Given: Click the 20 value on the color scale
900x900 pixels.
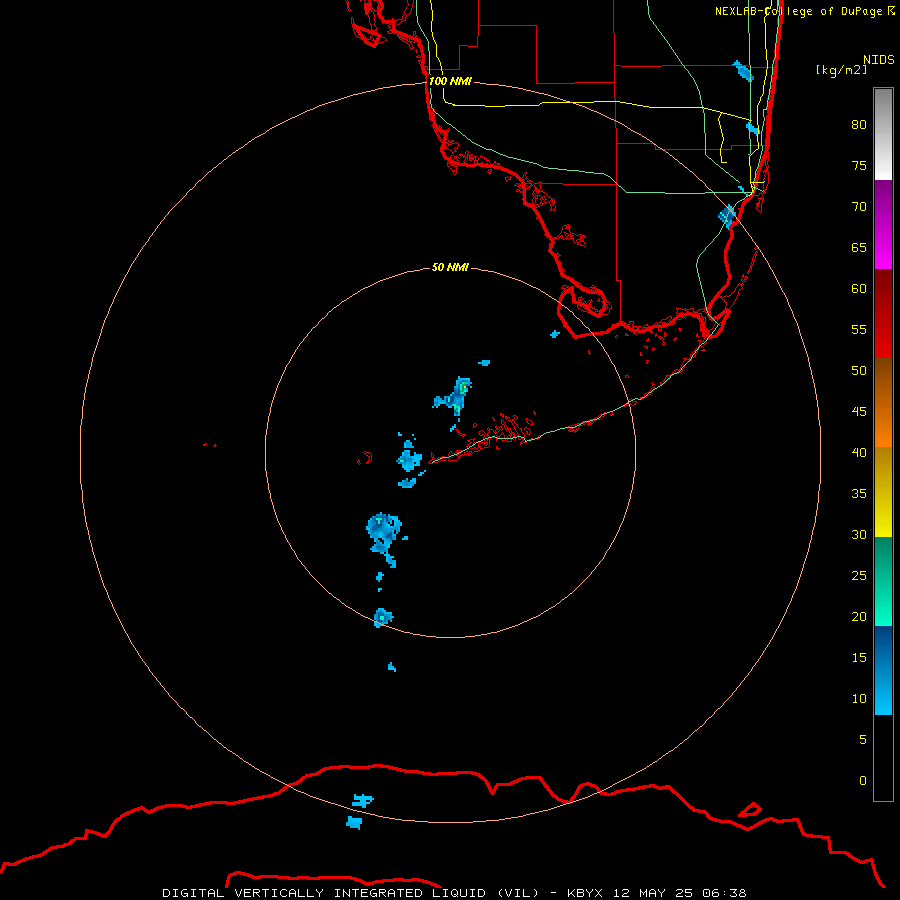Looking at the screenshot, I should click(859, 616).
